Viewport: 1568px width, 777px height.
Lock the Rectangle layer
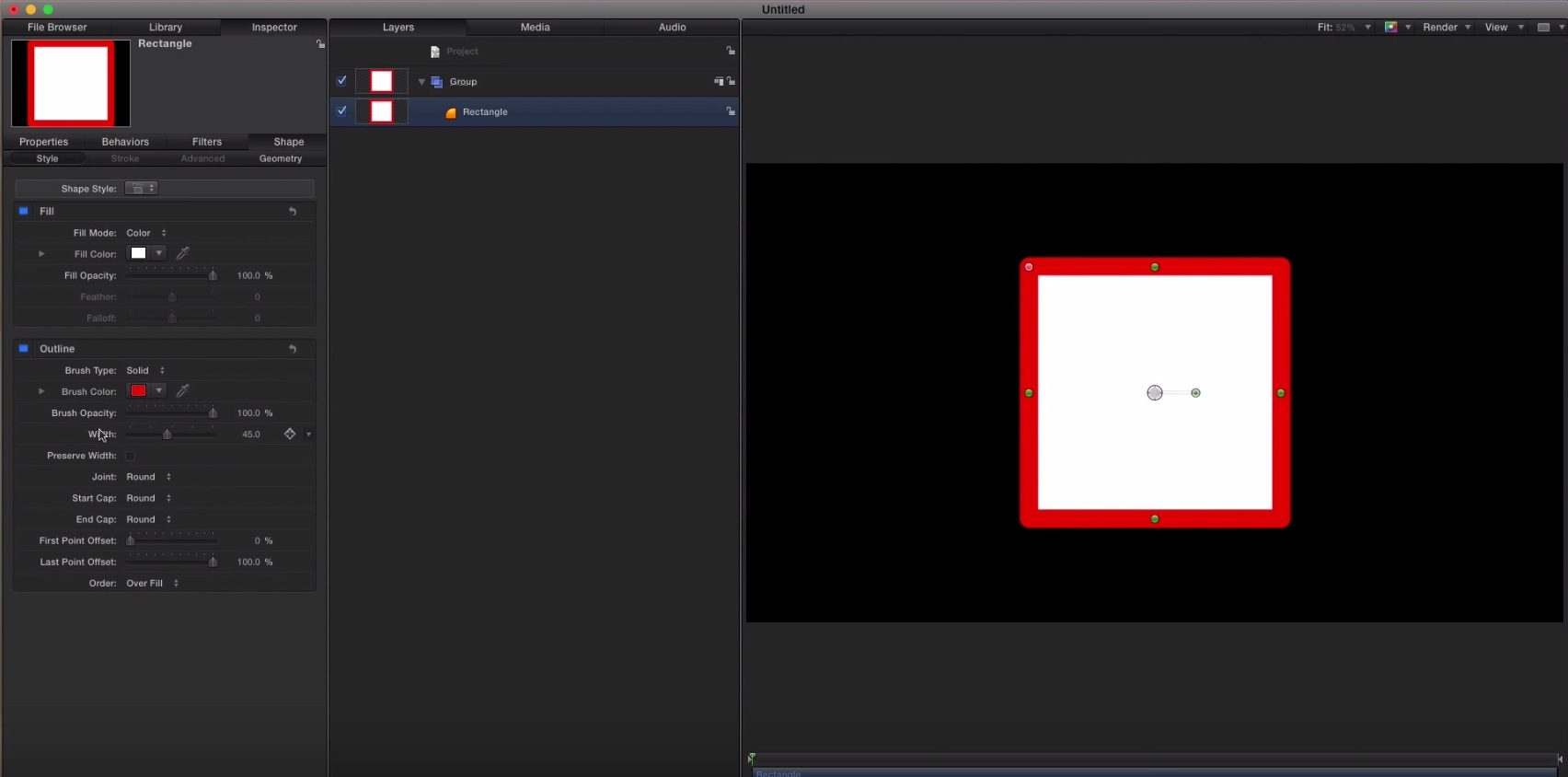click(x=731, y=111)
